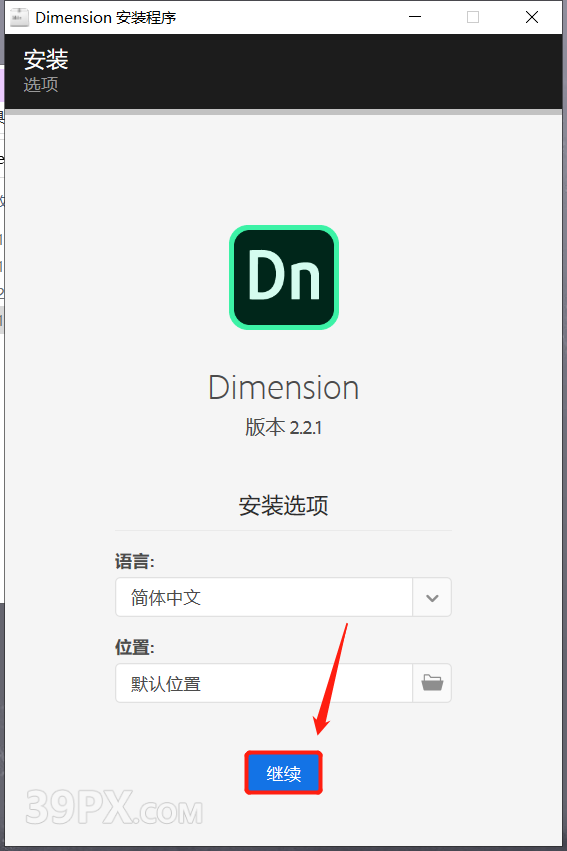This screenshot has width=567, height=851.
Task: Click the Dimension product name text
Action: tap(283, 388)
